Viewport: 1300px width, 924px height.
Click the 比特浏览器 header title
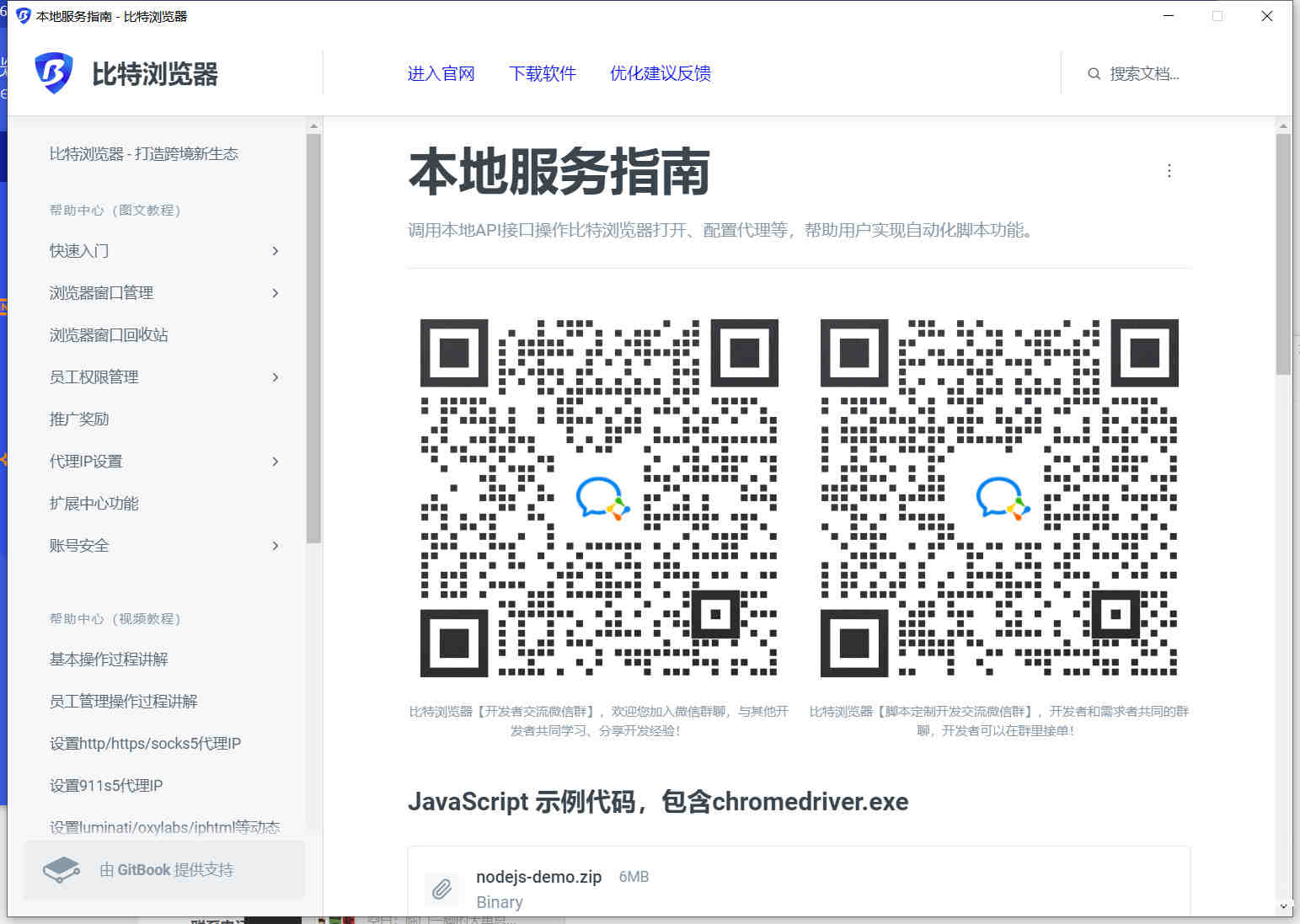pos(155,74)
